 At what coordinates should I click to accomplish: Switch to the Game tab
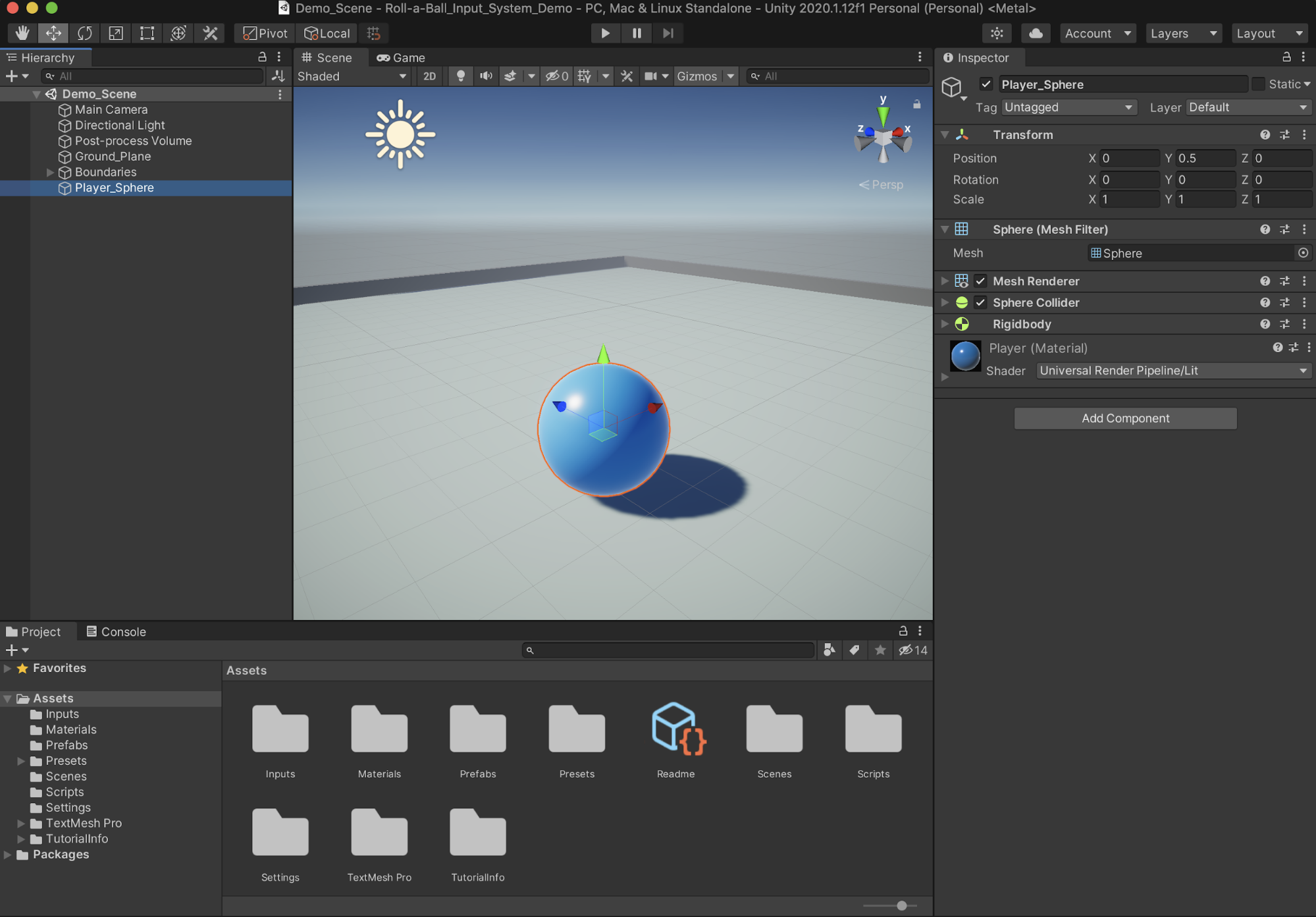click(x=401, y=58)
